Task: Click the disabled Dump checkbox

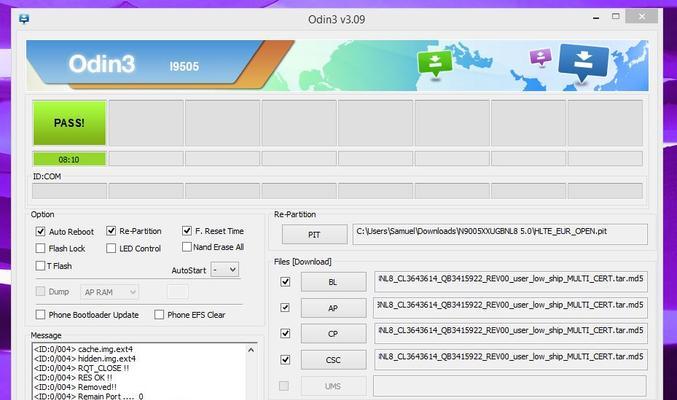Action: point(40,292)
